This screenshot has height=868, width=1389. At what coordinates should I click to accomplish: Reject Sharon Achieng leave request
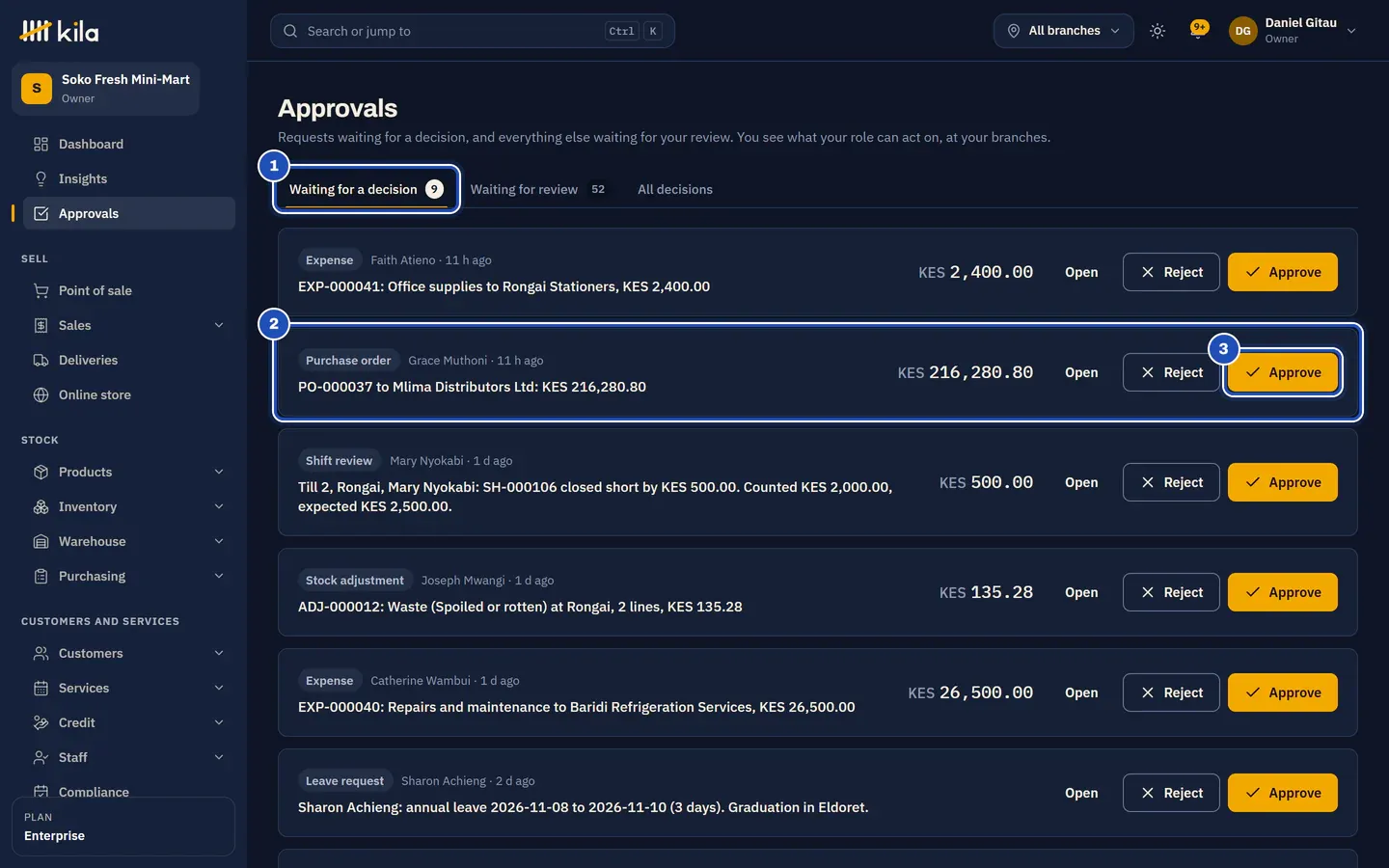[x=1171, y=793]
